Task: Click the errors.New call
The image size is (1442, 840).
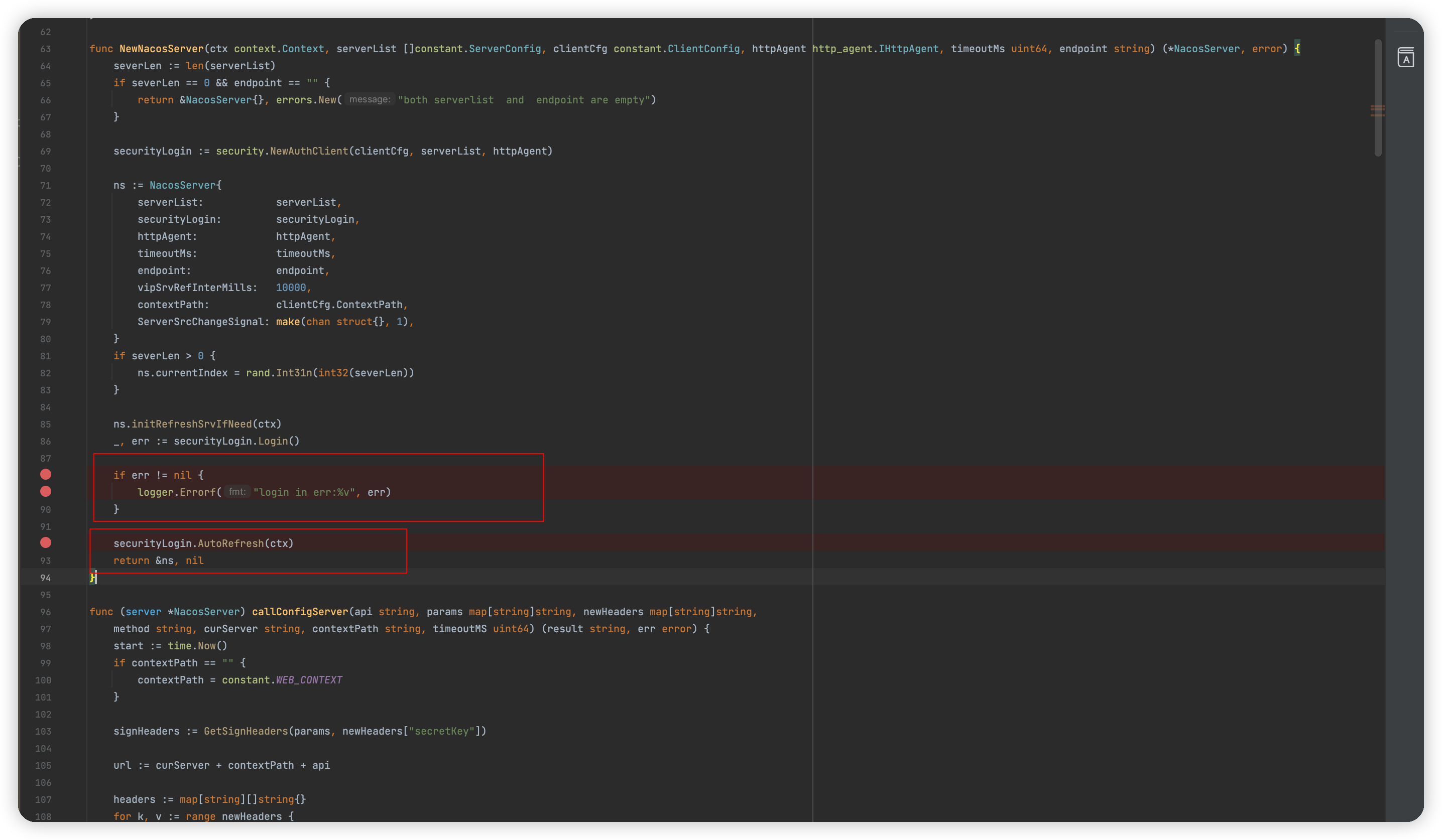Action: point(306,100)
